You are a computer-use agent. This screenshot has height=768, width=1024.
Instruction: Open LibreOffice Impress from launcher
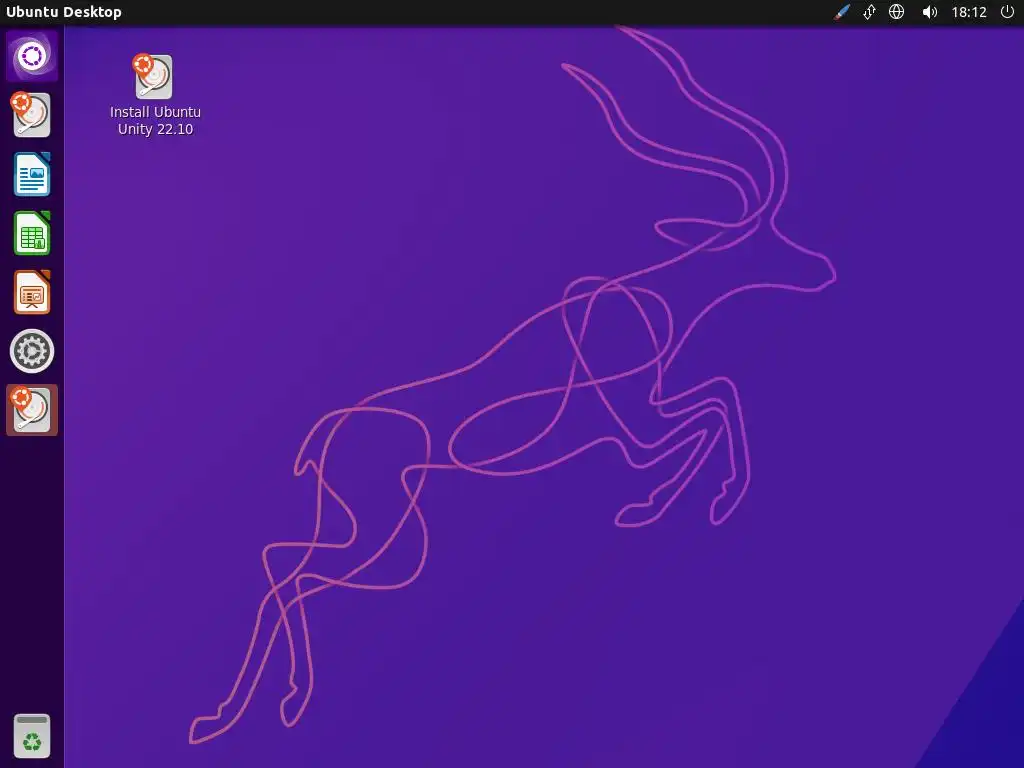32,292
